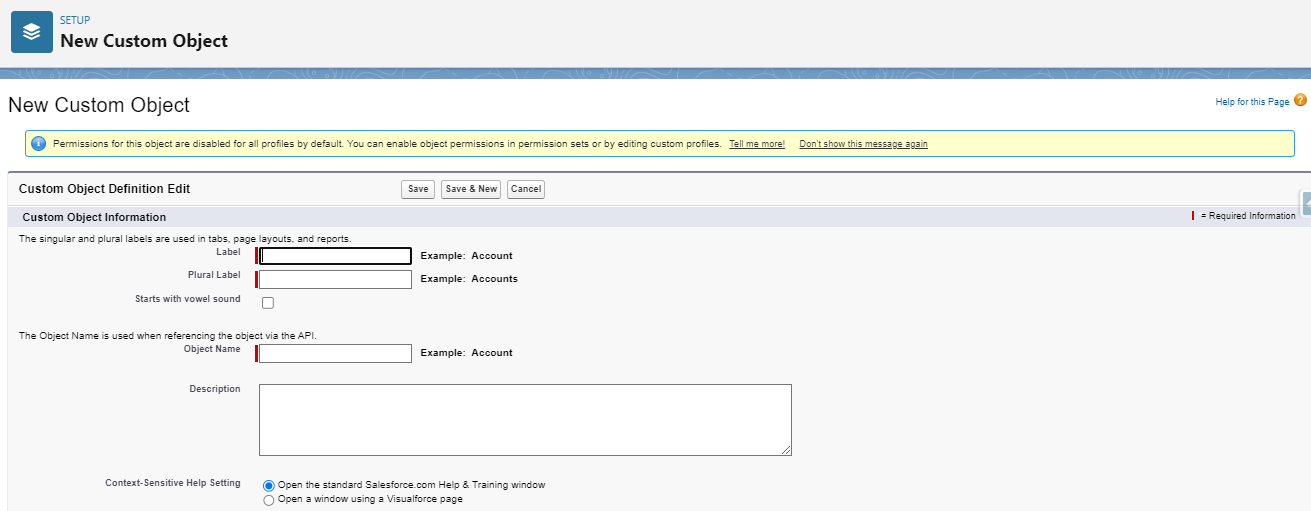1311x511 pixels.
Task: Select the standard Salesforce.com Help & Training radio option
Action: 268,485
